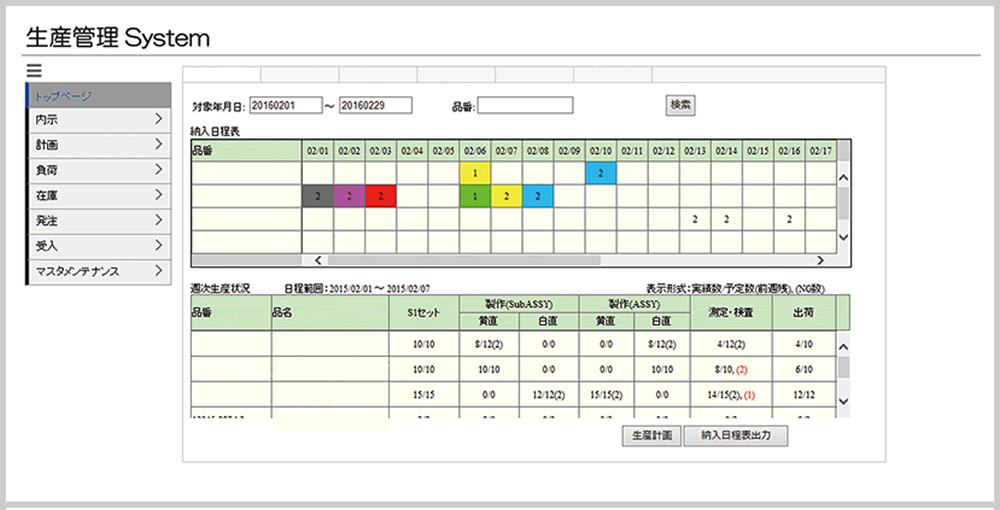The width and height of the screenshot is (1000, 510).
Task: Click the blue cell under 02/10
Action: (x=600, y=174)
